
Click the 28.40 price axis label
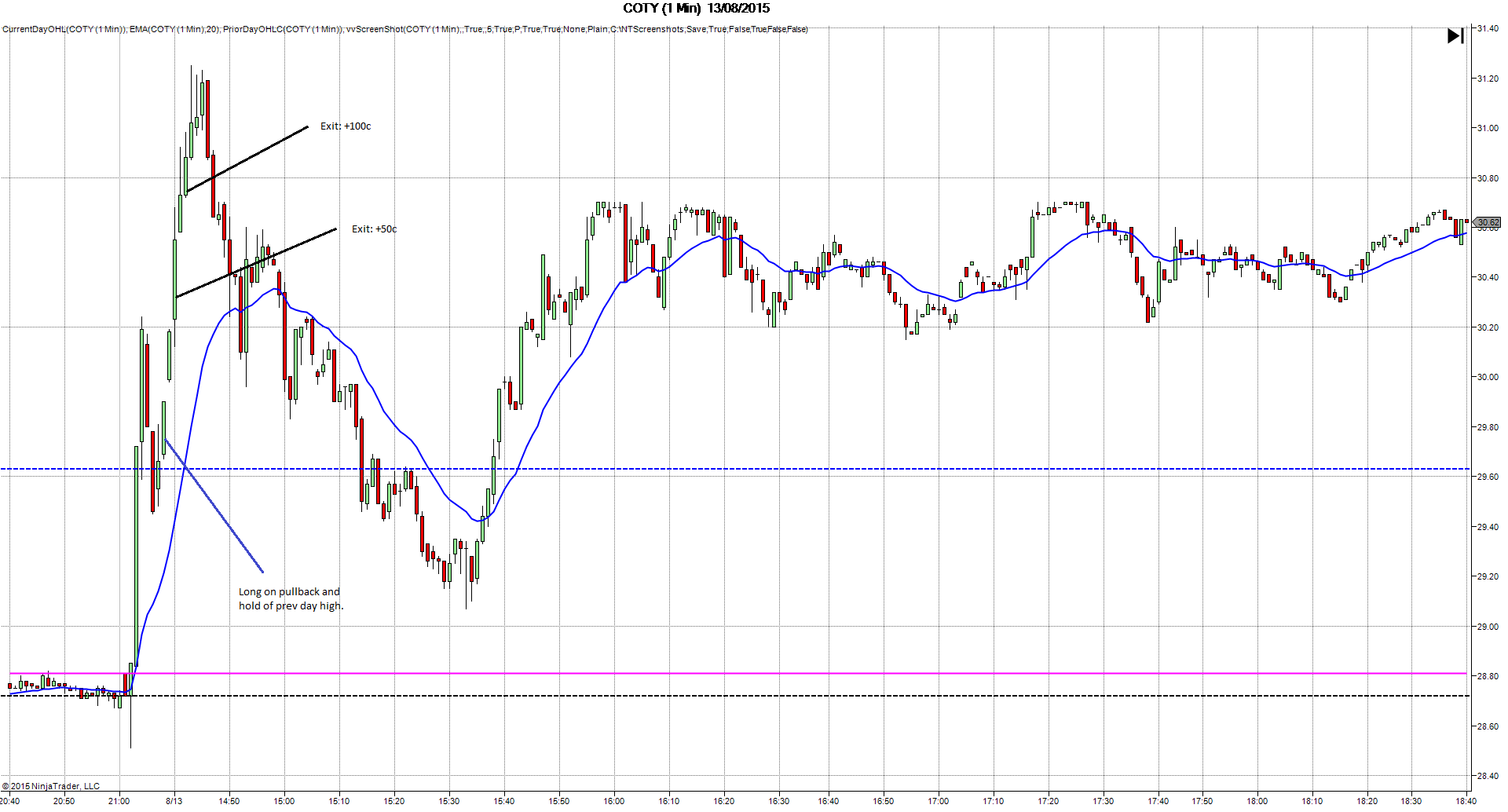(1488, 776)
